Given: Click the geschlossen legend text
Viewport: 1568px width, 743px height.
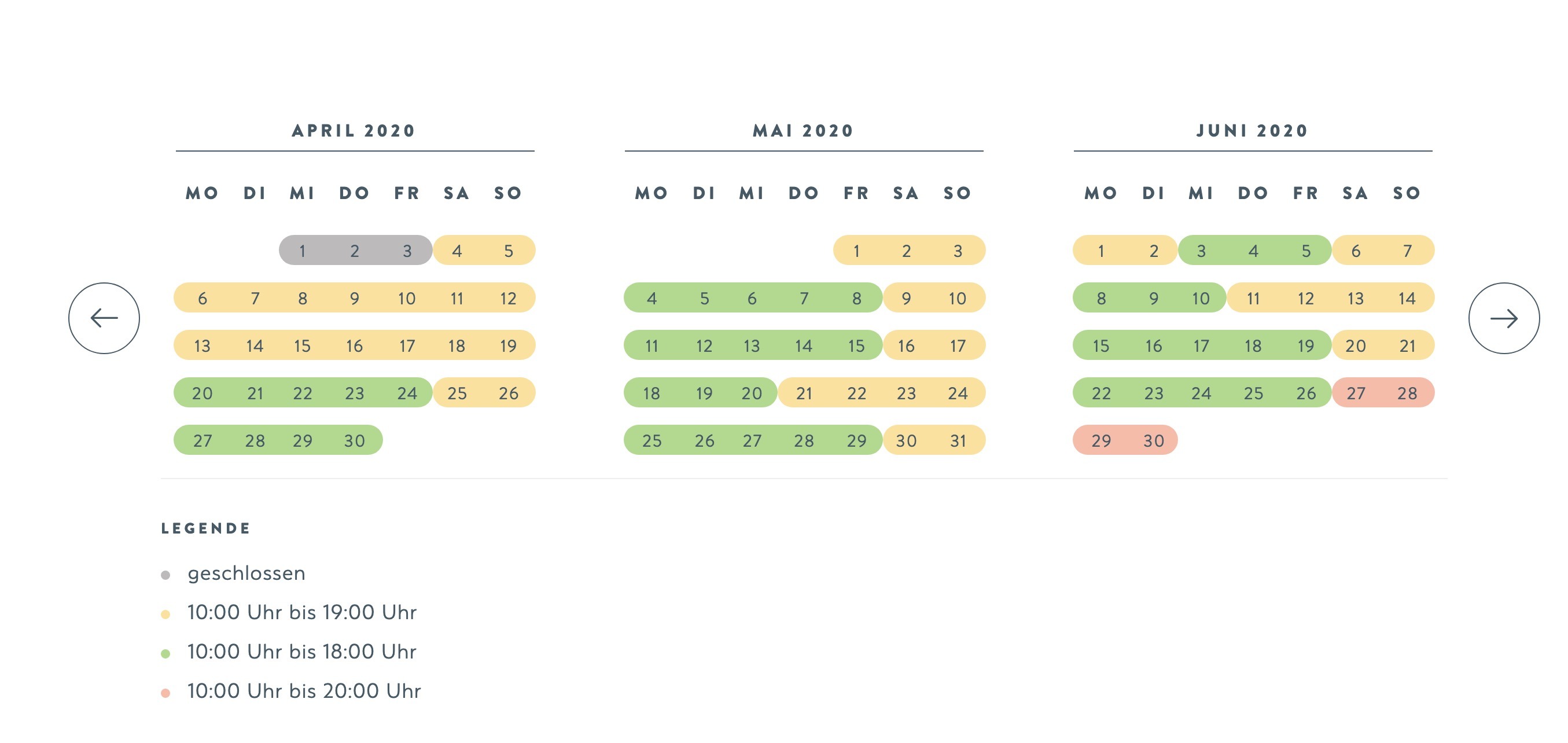Looking at the screenshot, I should click(246, 573).
